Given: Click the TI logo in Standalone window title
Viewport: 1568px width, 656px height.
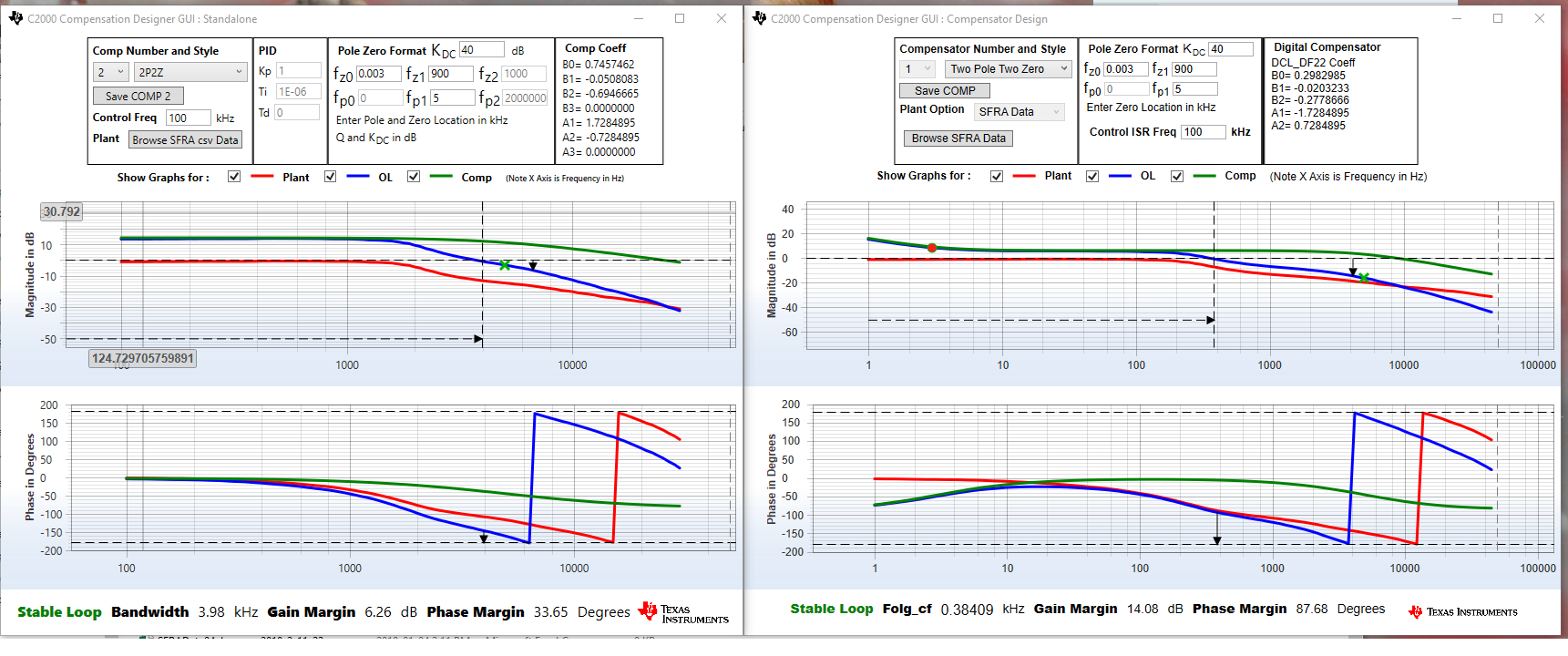Looking at the screenshot, I should point(15,18).
